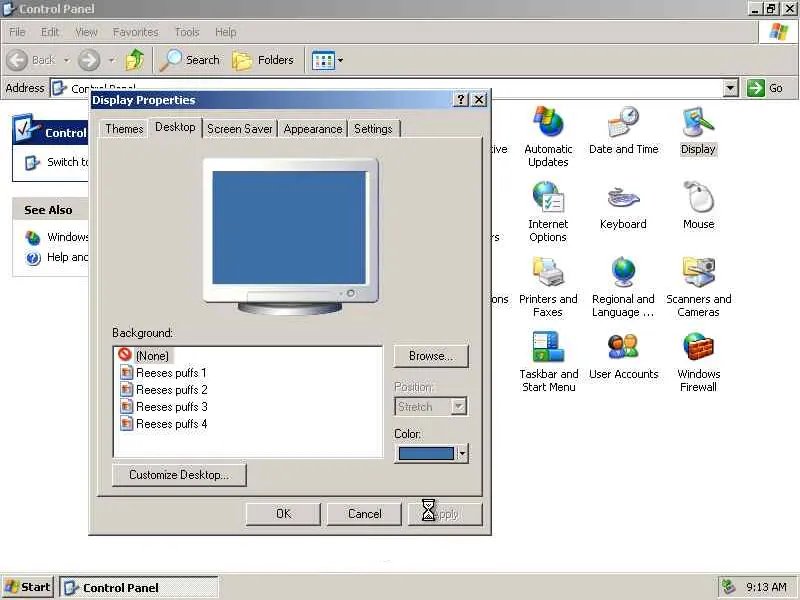Click the Cancel button
Image resolution: width=800 pixels, height=600 pixels.
point(364,513)
